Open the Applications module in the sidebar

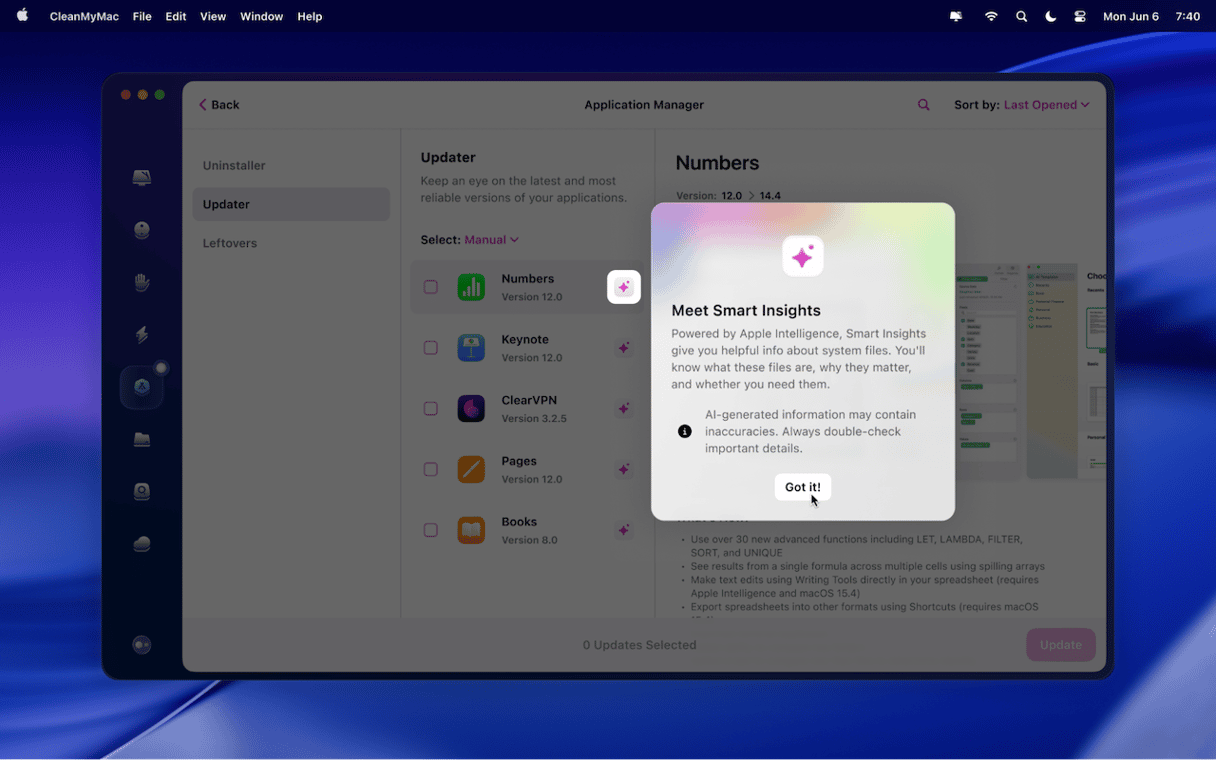(142, 387)
